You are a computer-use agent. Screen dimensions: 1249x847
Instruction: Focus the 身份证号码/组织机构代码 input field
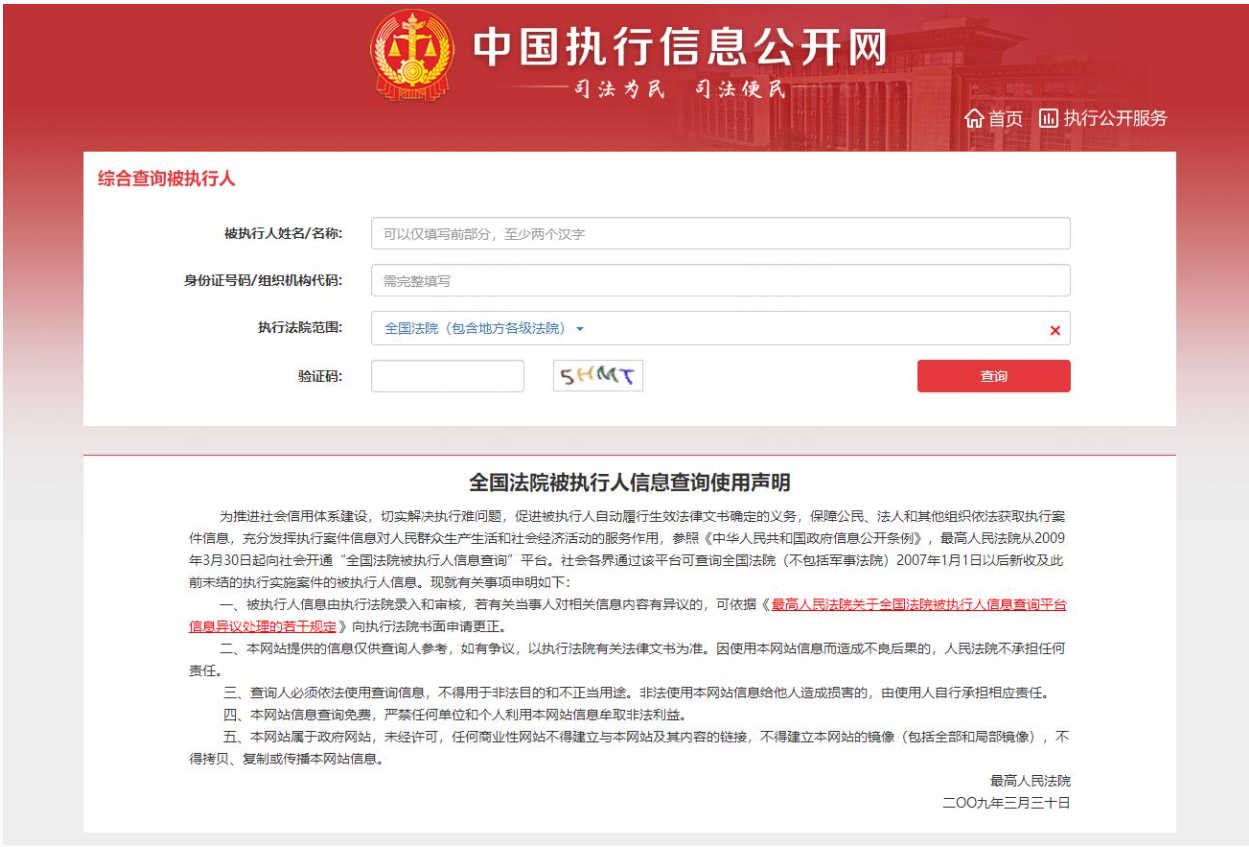[720, 281]
